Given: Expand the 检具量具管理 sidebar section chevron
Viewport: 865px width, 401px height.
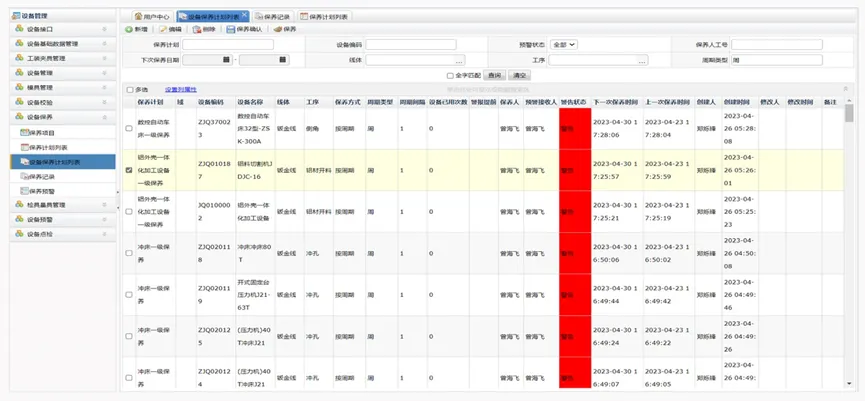Looking at the screenshot, I should tap(105, 205).
